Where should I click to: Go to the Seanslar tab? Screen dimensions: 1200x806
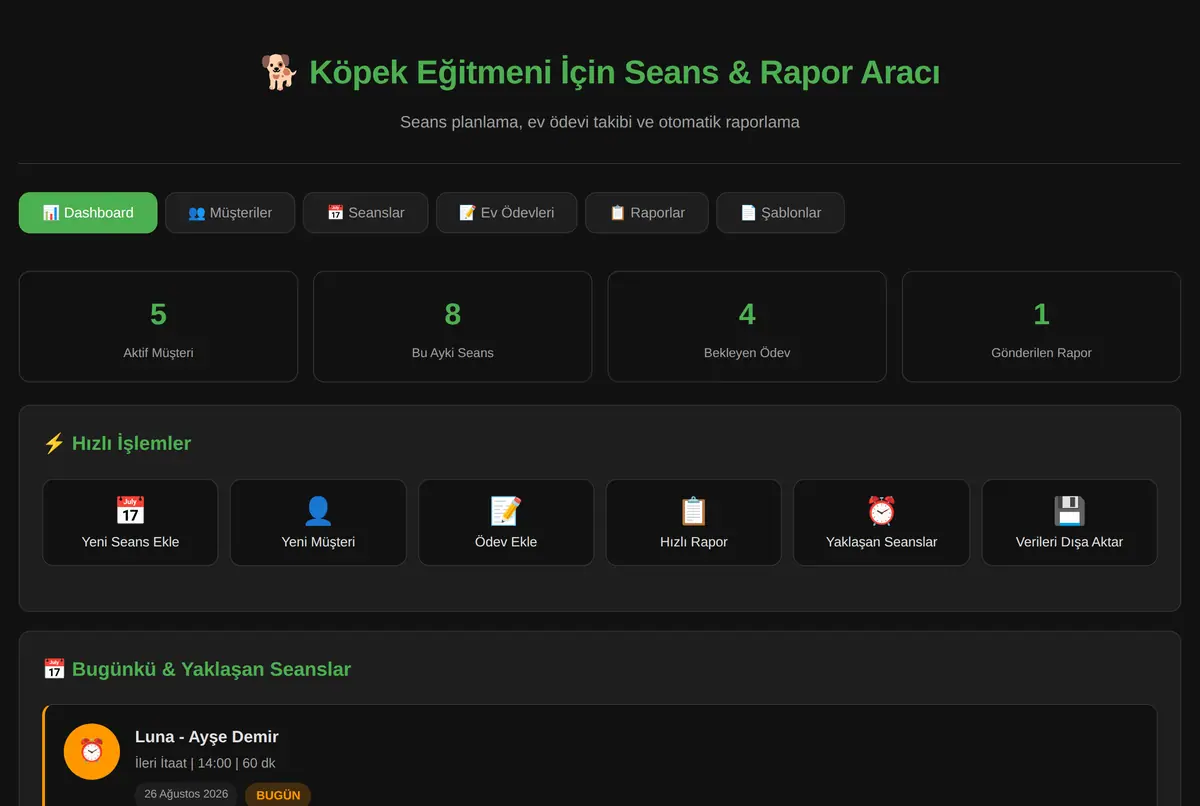point(366,213)
